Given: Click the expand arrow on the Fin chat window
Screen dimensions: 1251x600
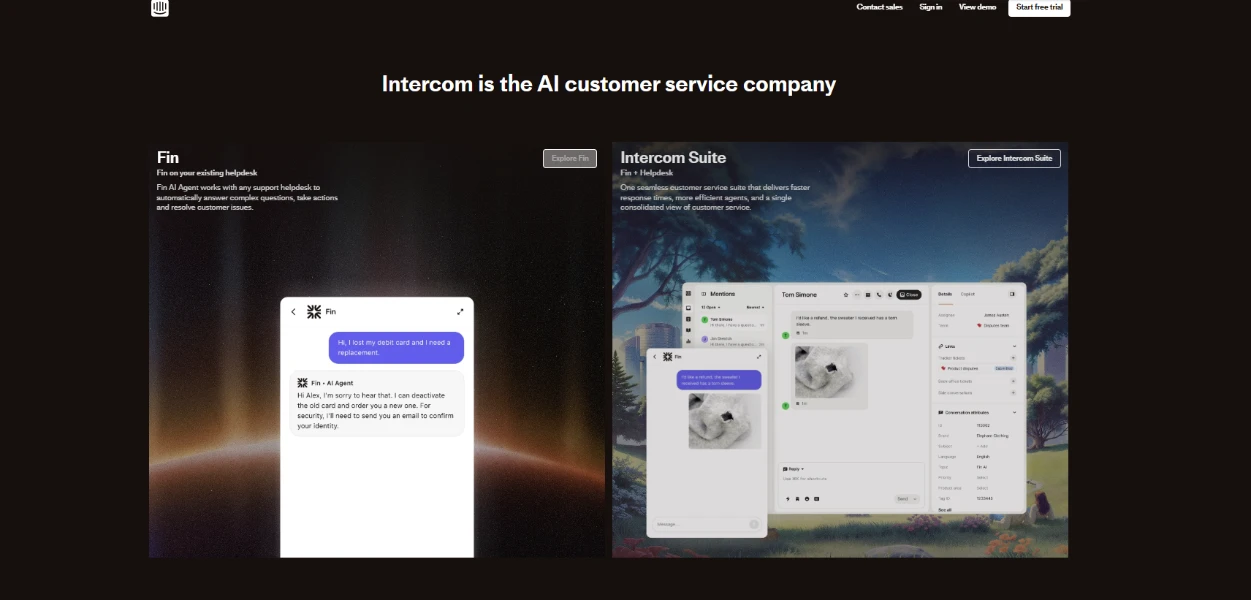Looking at the screenshot, I should pyautogui.click(x=460, y=311).
